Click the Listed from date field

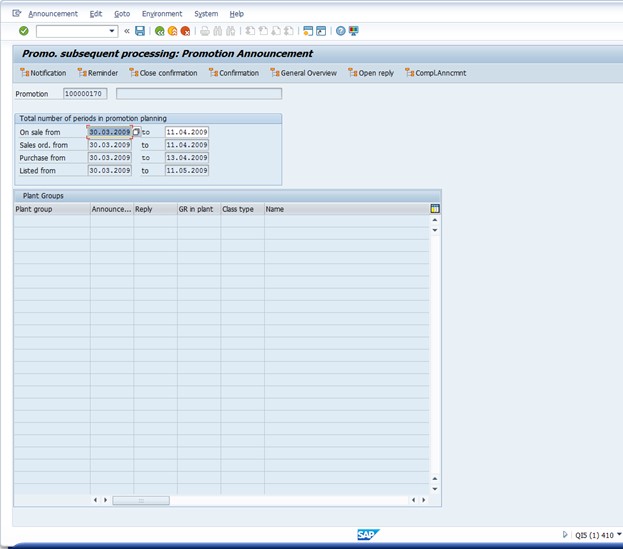tap(110, 170)
